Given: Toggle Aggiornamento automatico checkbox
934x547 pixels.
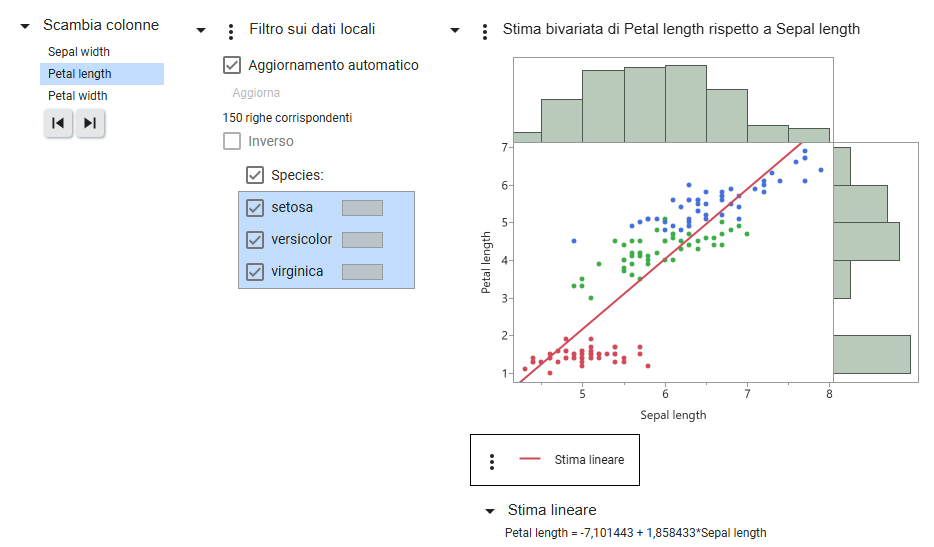Looking at the screenshot, I should pos(232,65).
